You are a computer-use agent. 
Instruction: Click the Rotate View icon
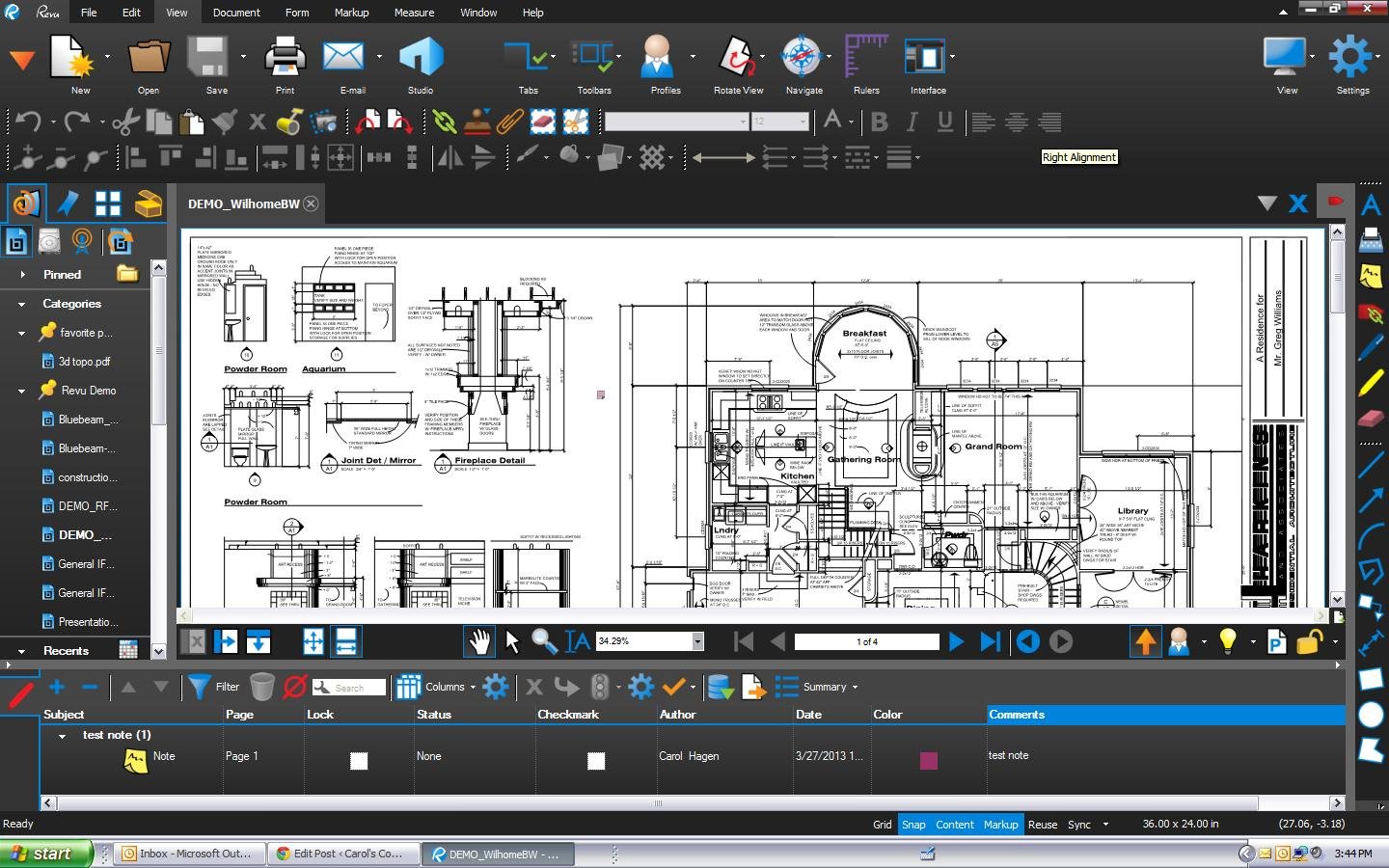(738, 58)
